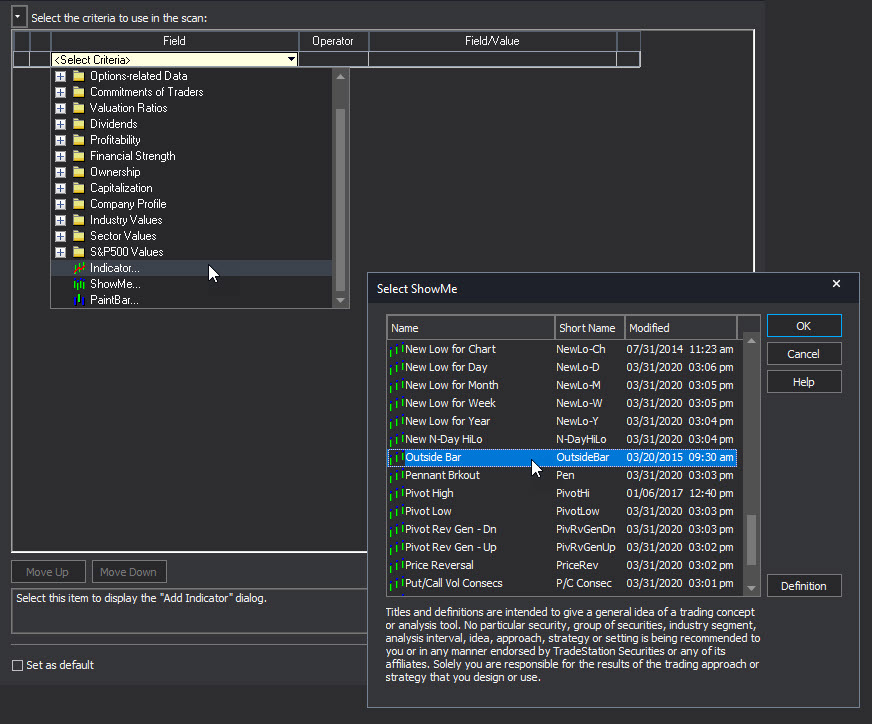
Task: Click the Ownership folder icon
Action: tap(79, 172)
